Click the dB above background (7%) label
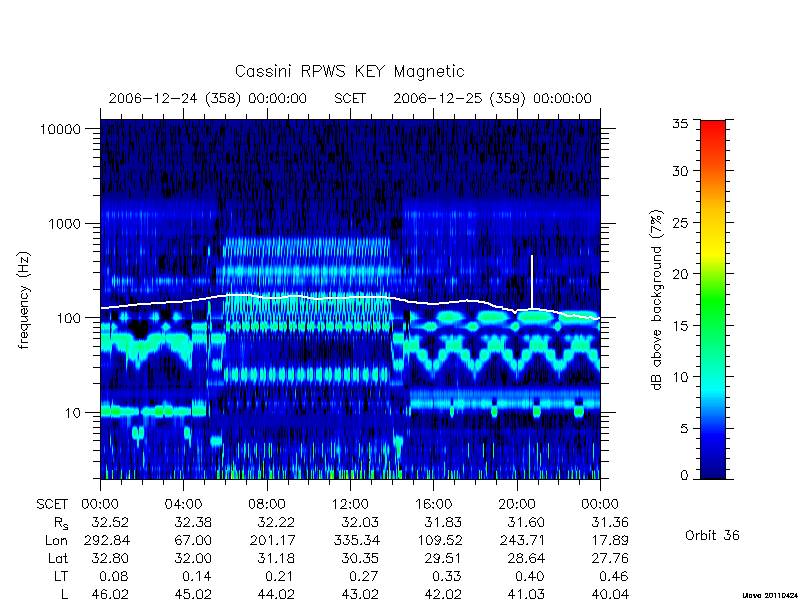This screenshot has height=600, width=800. [x=658, y=300]
